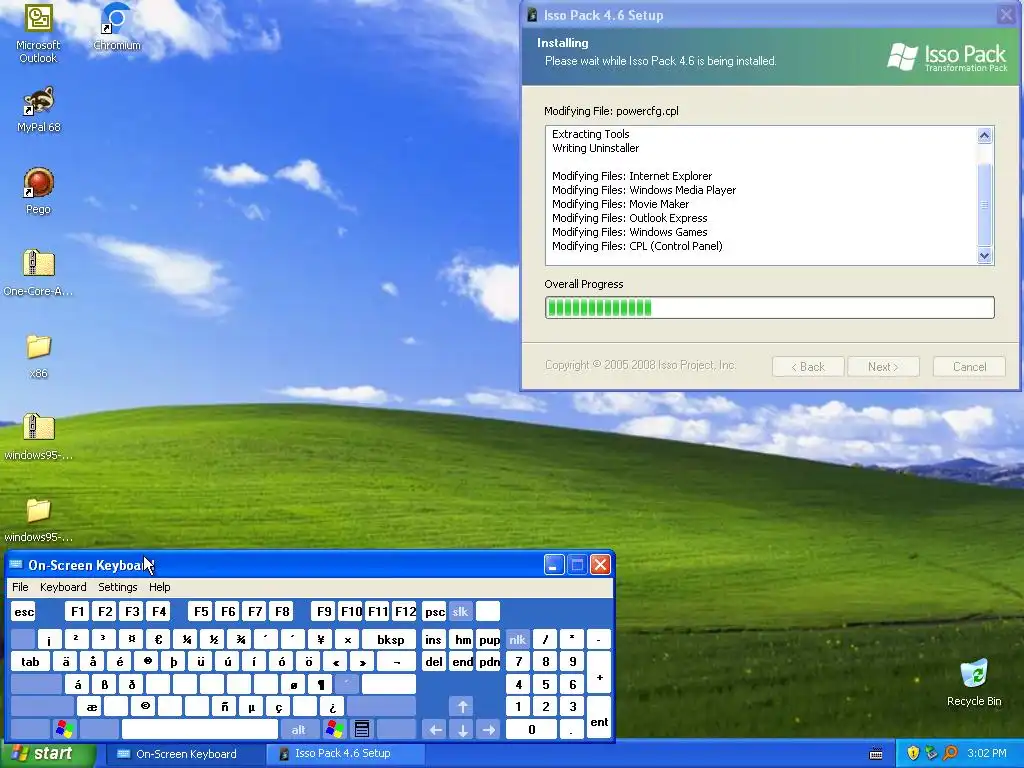
Task: Click the numpad 5 key
Action: [545, 684]
